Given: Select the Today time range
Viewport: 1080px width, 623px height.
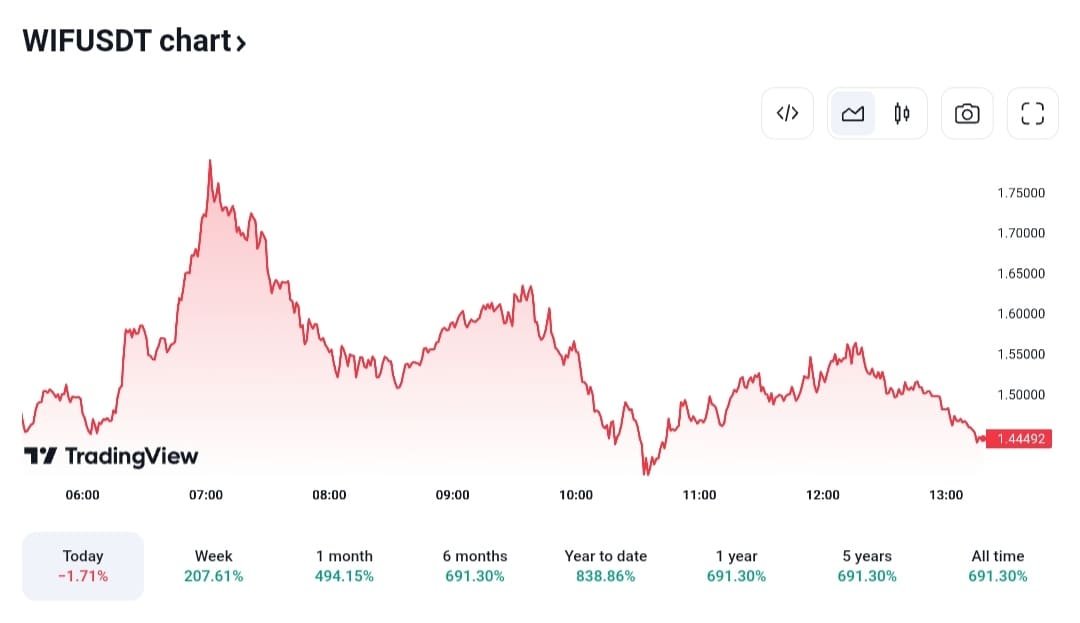Looking at the screenshot, I should (83, 566).
